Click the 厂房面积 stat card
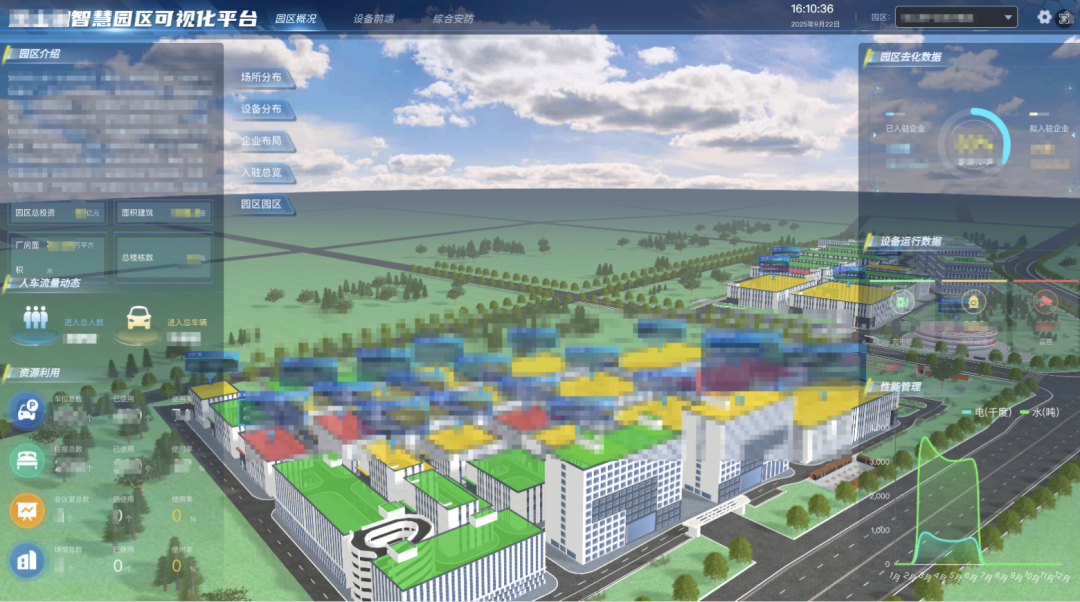 click(x=57, y=258)
